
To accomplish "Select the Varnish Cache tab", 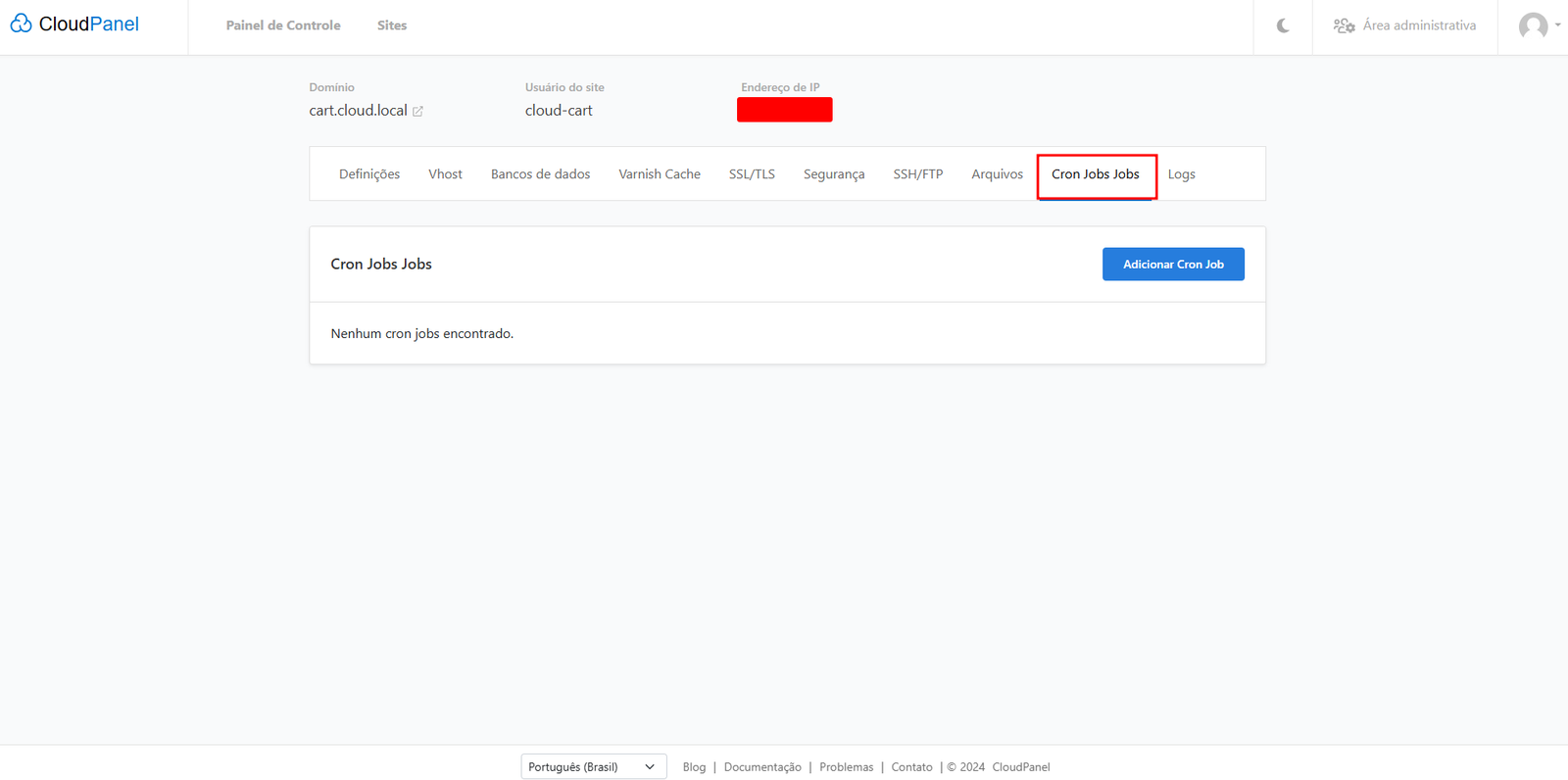I will click(660, 174).
